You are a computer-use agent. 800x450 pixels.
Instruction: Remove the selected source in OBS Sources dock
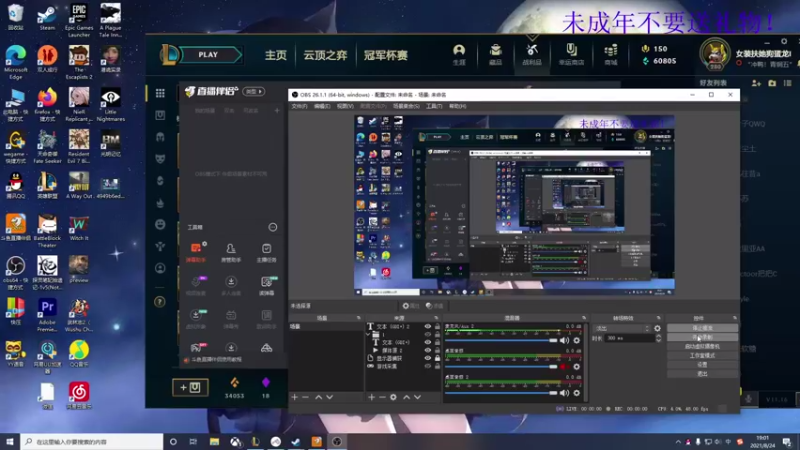coord(382,397)
